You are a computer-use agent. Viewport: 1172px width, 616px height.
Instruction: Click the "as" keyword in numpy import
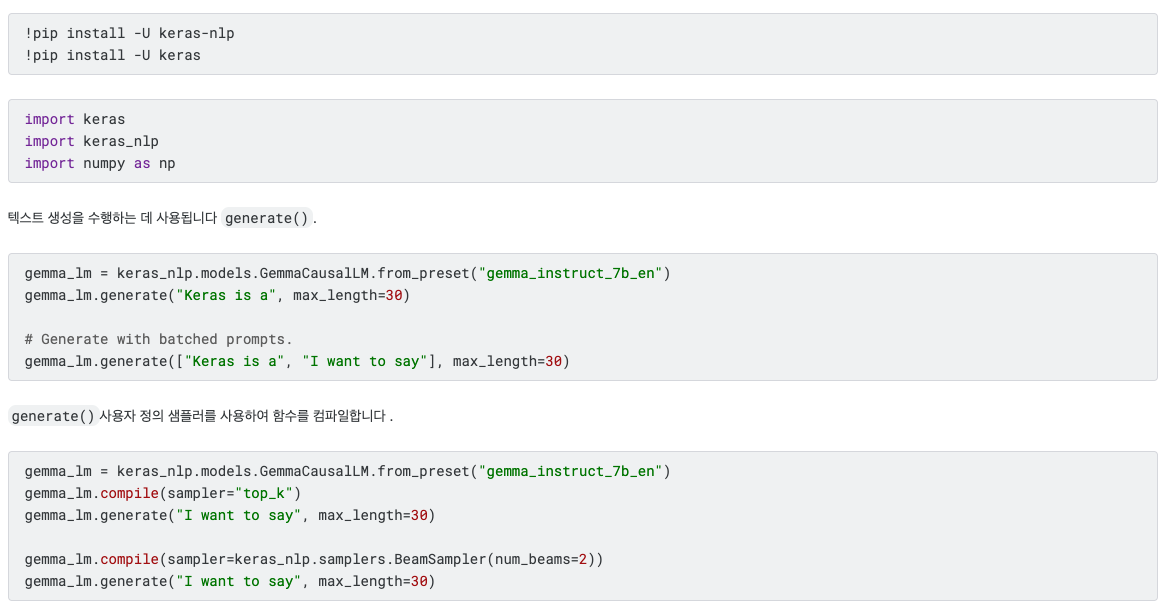point(142,163)
